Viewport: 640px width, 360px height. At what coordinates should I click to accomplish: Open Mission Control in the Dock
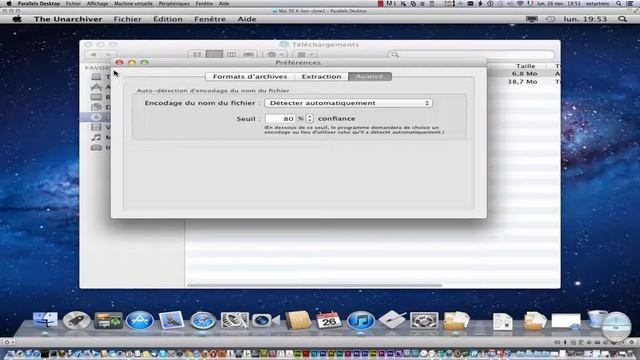(x=108, y=320)
